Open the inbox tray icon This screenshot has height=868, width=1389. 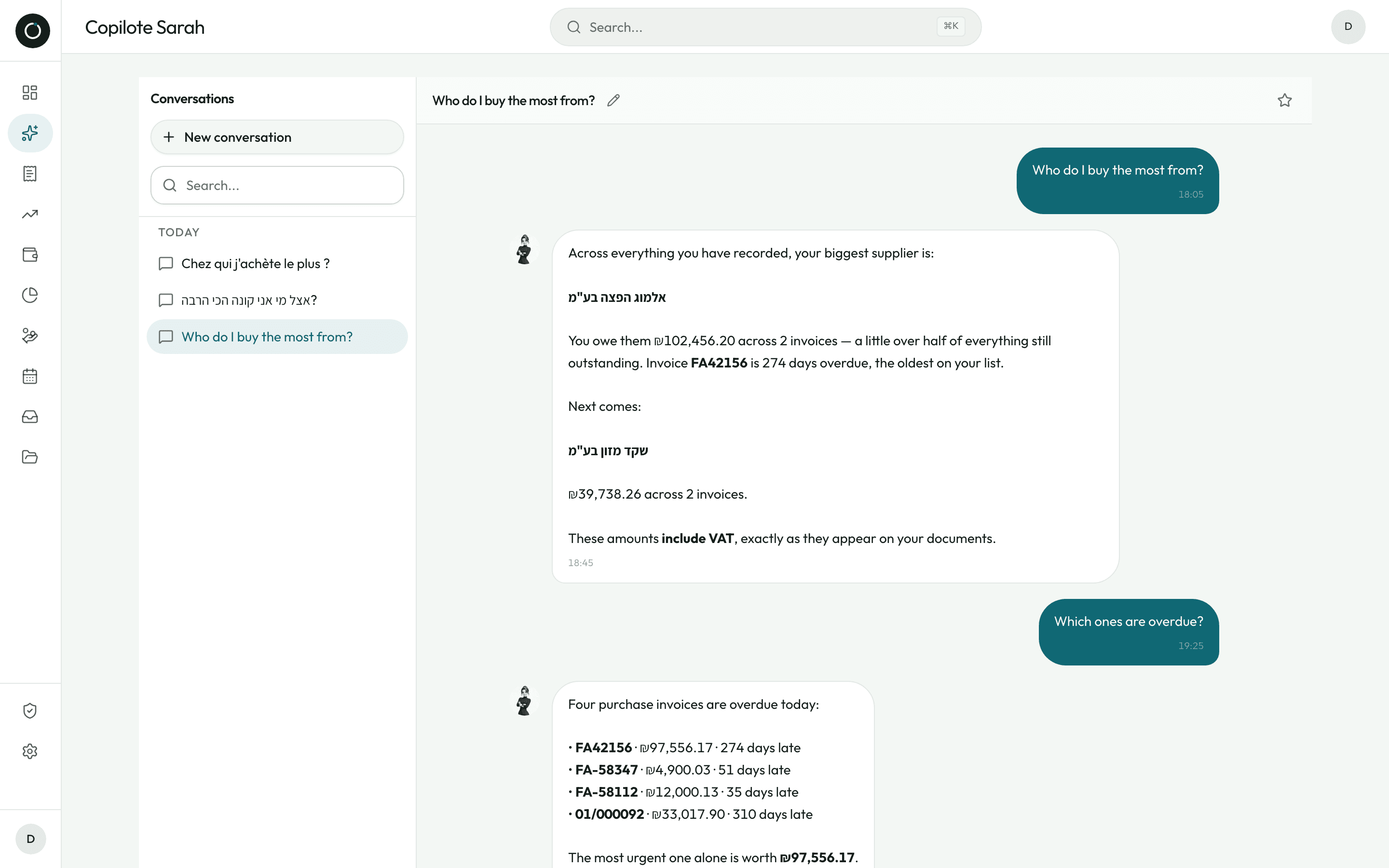tap(30, 416)
